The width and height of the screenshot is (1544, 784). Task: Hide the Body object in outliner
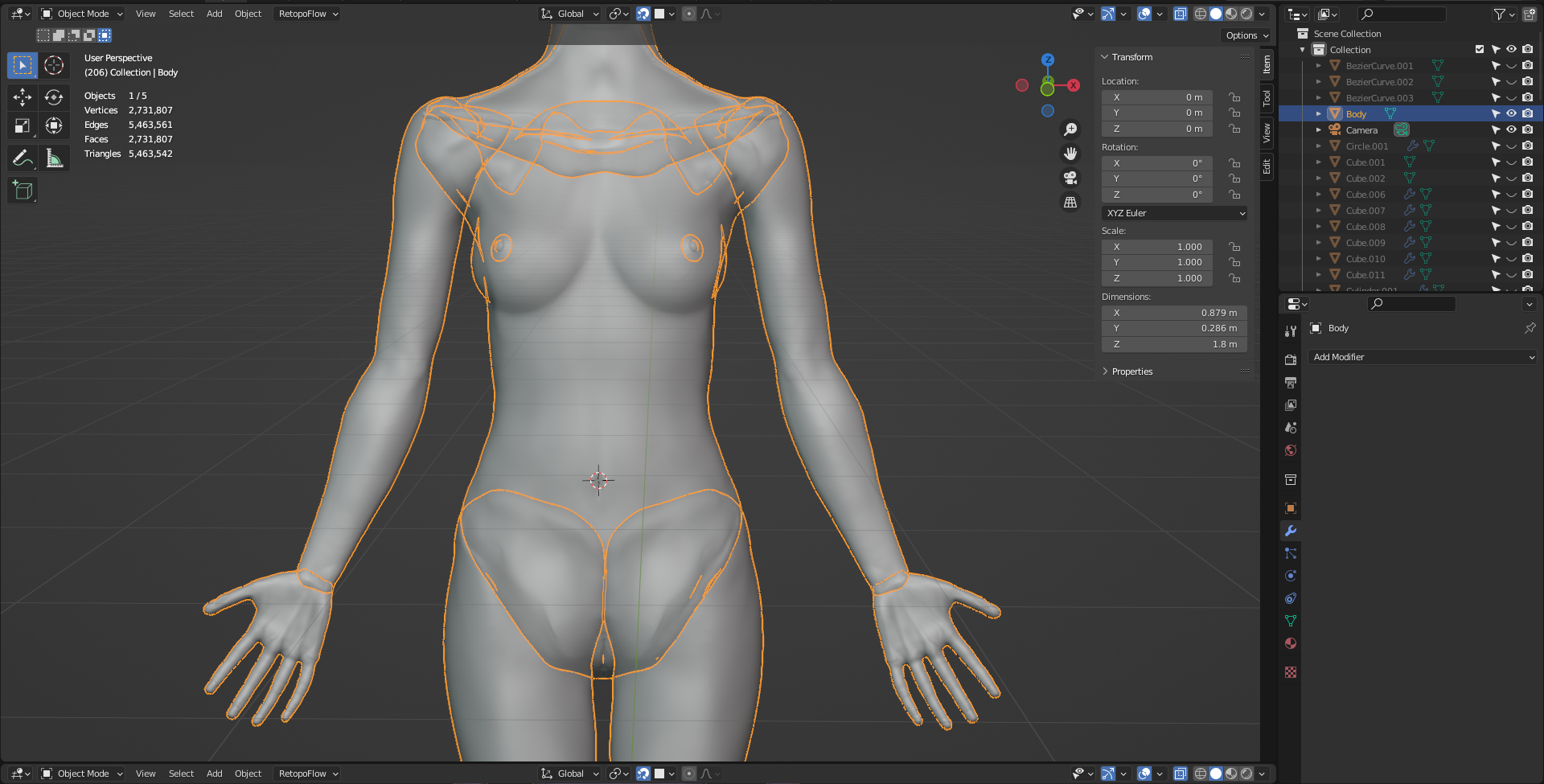pos(1511,113)
